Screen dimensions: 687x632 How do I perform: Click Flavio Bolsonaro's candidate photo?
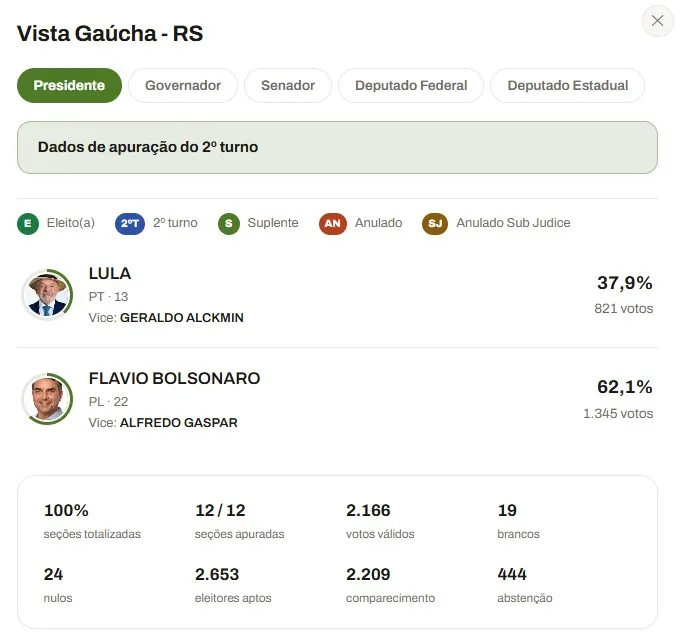pyautogui.click(x=47, y=399)
